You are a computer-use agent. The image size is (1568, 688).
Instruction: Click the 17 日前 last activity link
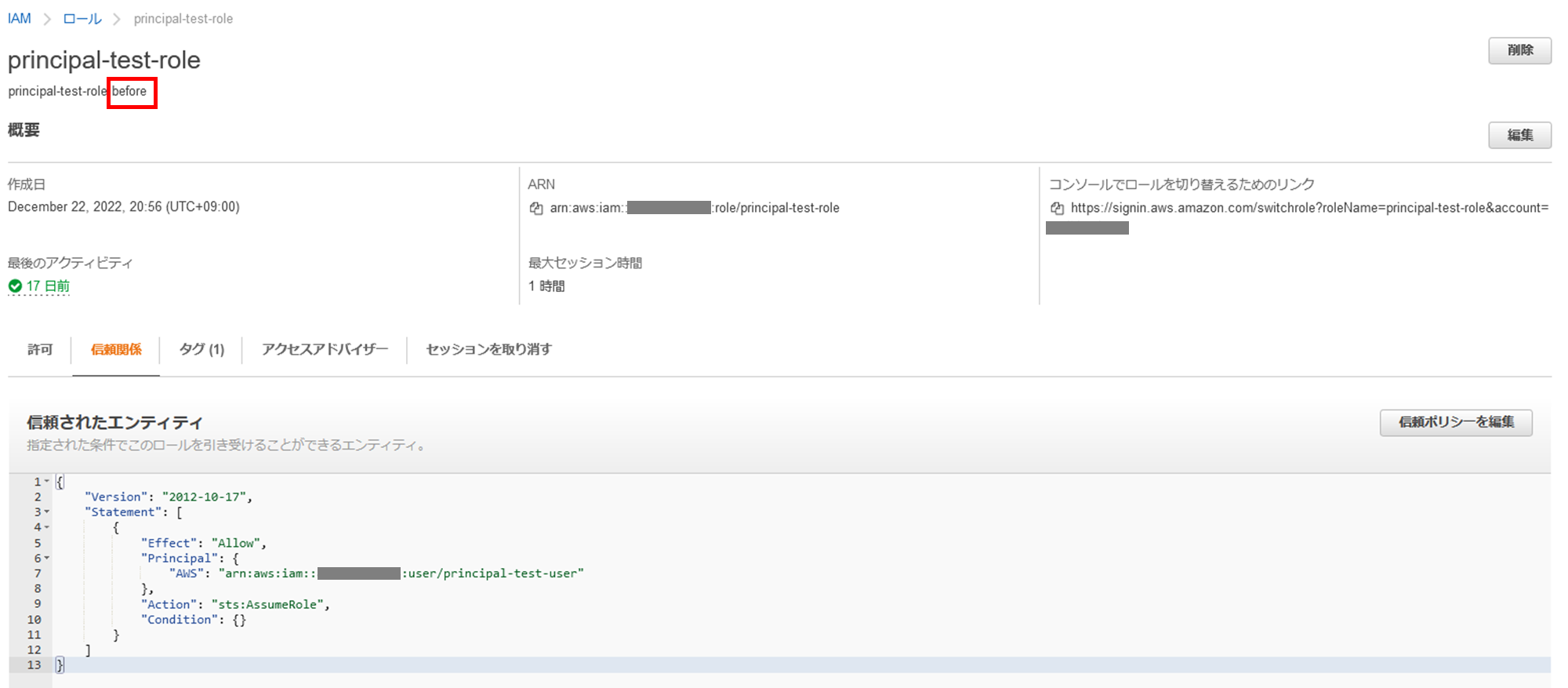(x=48, y=286)
